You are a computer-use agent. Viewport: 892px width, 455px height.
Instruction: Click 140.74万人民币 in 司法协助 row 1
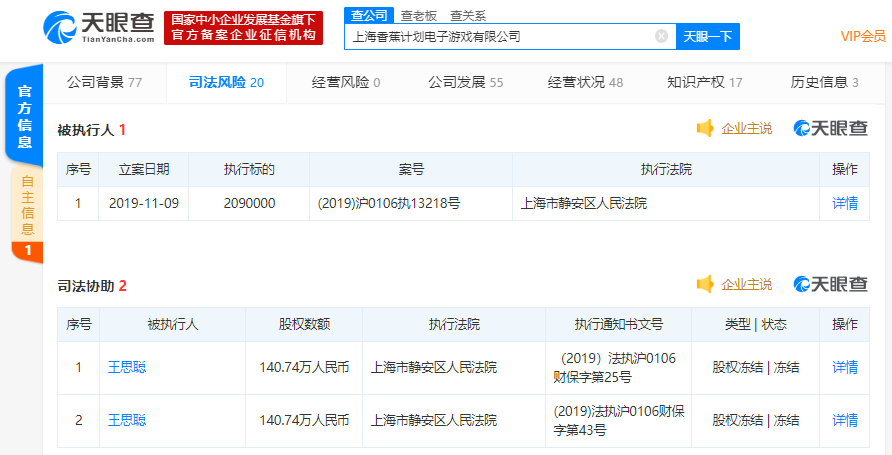click(x=304, y=367)
